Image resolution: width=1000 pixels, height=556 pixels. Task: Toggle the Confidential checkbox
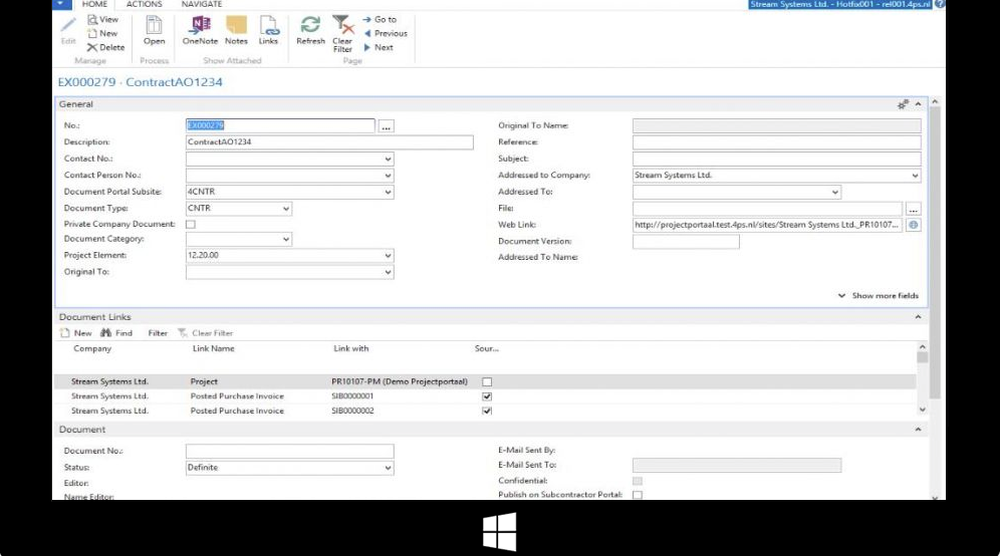pos(637,481)
